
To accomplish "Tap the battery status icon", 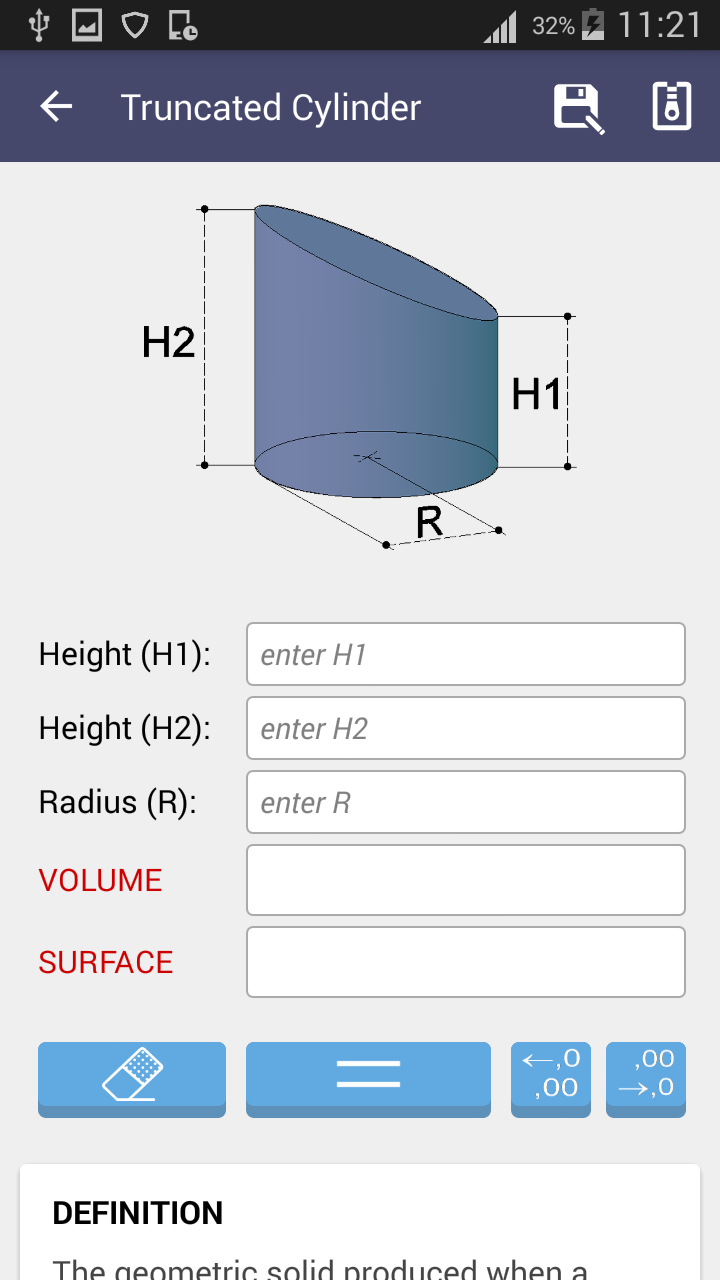I will [593, 24].
